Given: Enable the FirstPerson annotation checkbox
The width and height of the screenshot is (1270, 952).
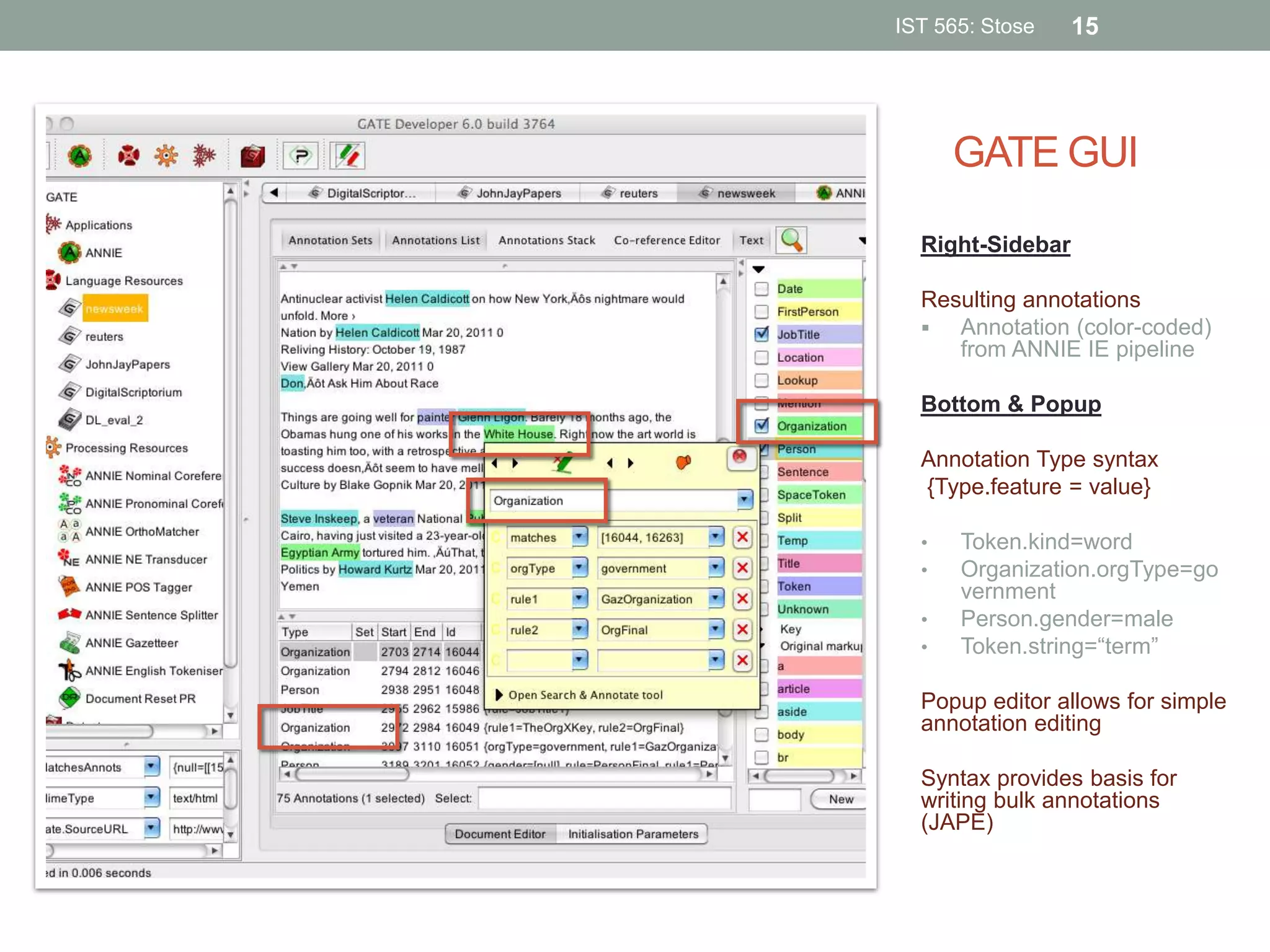Looking at the screenshot, I should [x=762, y=312].
